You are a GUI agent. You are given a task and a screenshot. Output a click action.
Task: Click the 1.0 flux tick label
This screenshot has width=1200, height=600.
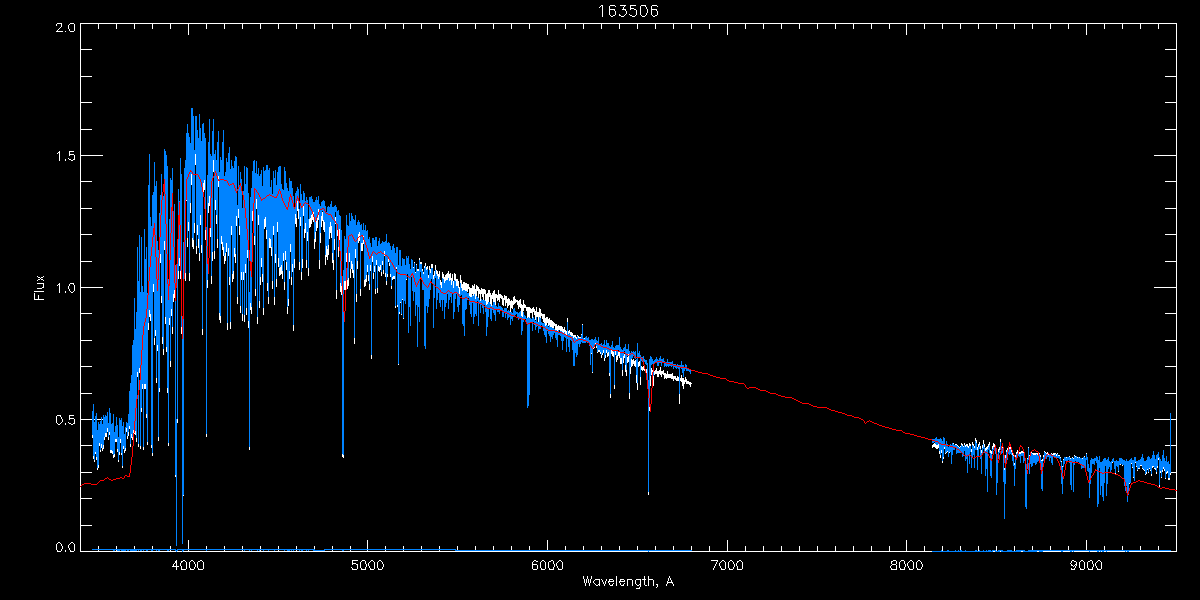[65, 288]
